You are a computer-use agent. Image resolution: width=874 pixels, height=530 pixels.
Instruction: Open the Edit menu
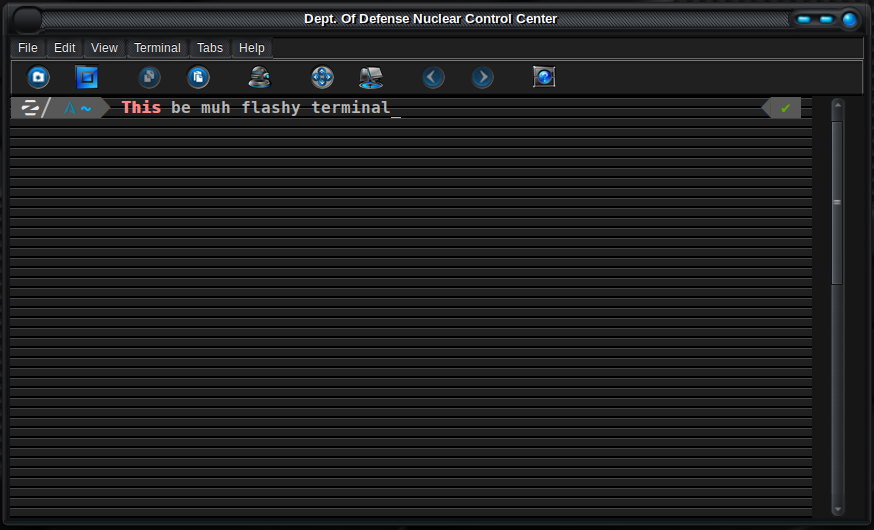(x=65, y=48)
